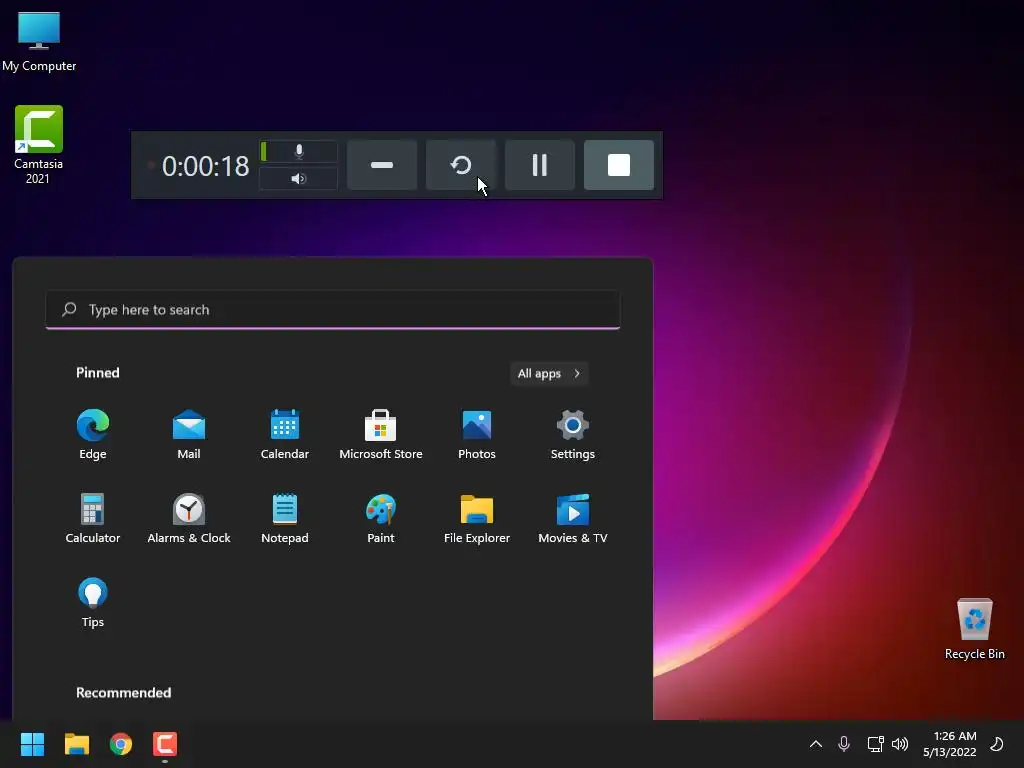Screen dimensions: 1024x768
Task: Open File Explorer from pinned apps
Action: [477, 519]
